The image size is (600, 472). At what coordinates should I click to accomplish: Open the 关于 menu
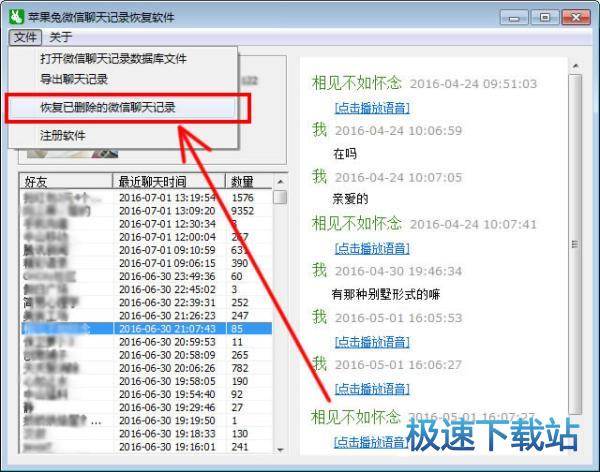click(x=60, y=38)
